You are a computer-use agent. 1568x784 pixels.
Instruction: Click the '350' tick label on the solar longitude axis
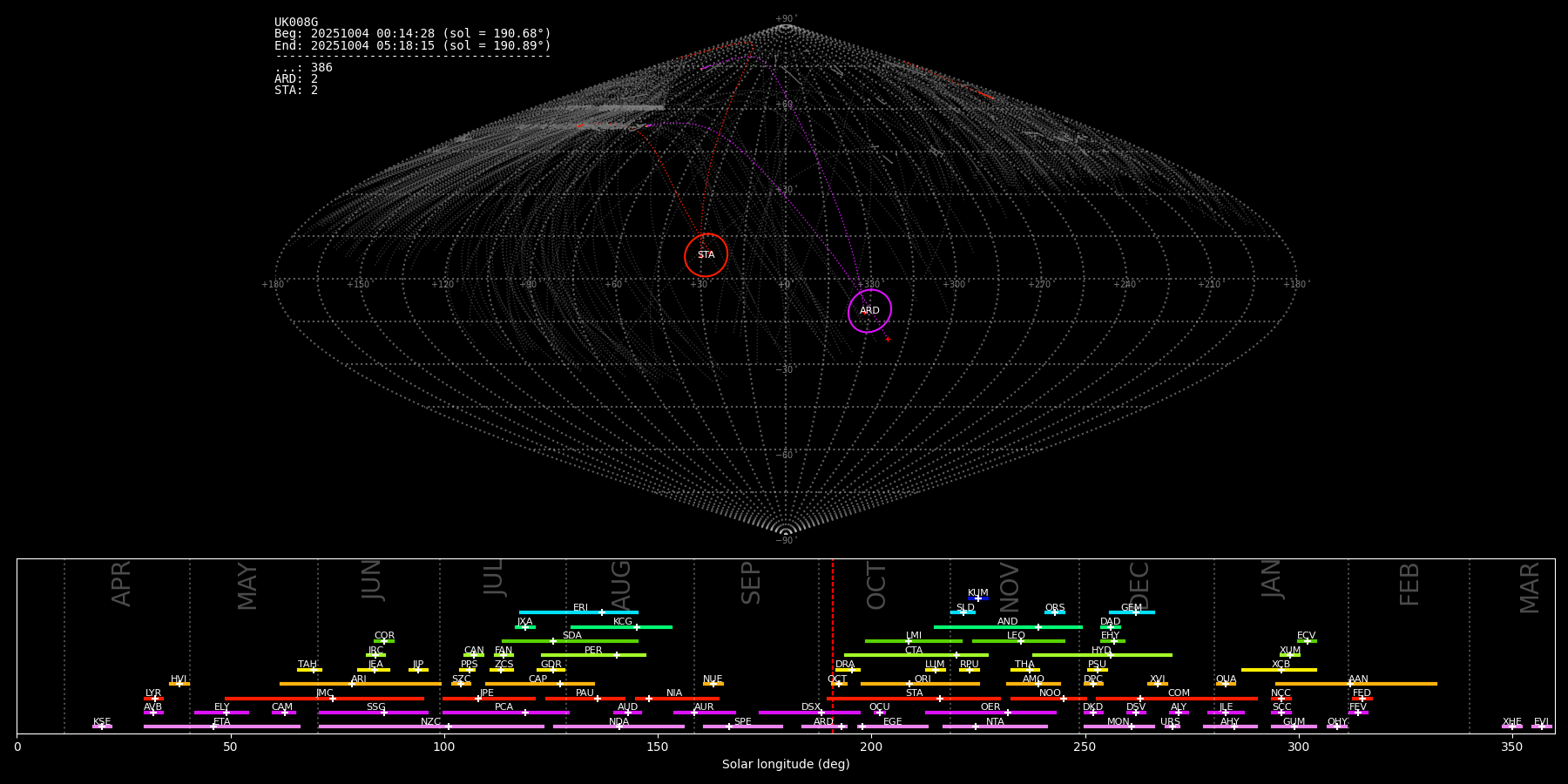(1512, 747)
